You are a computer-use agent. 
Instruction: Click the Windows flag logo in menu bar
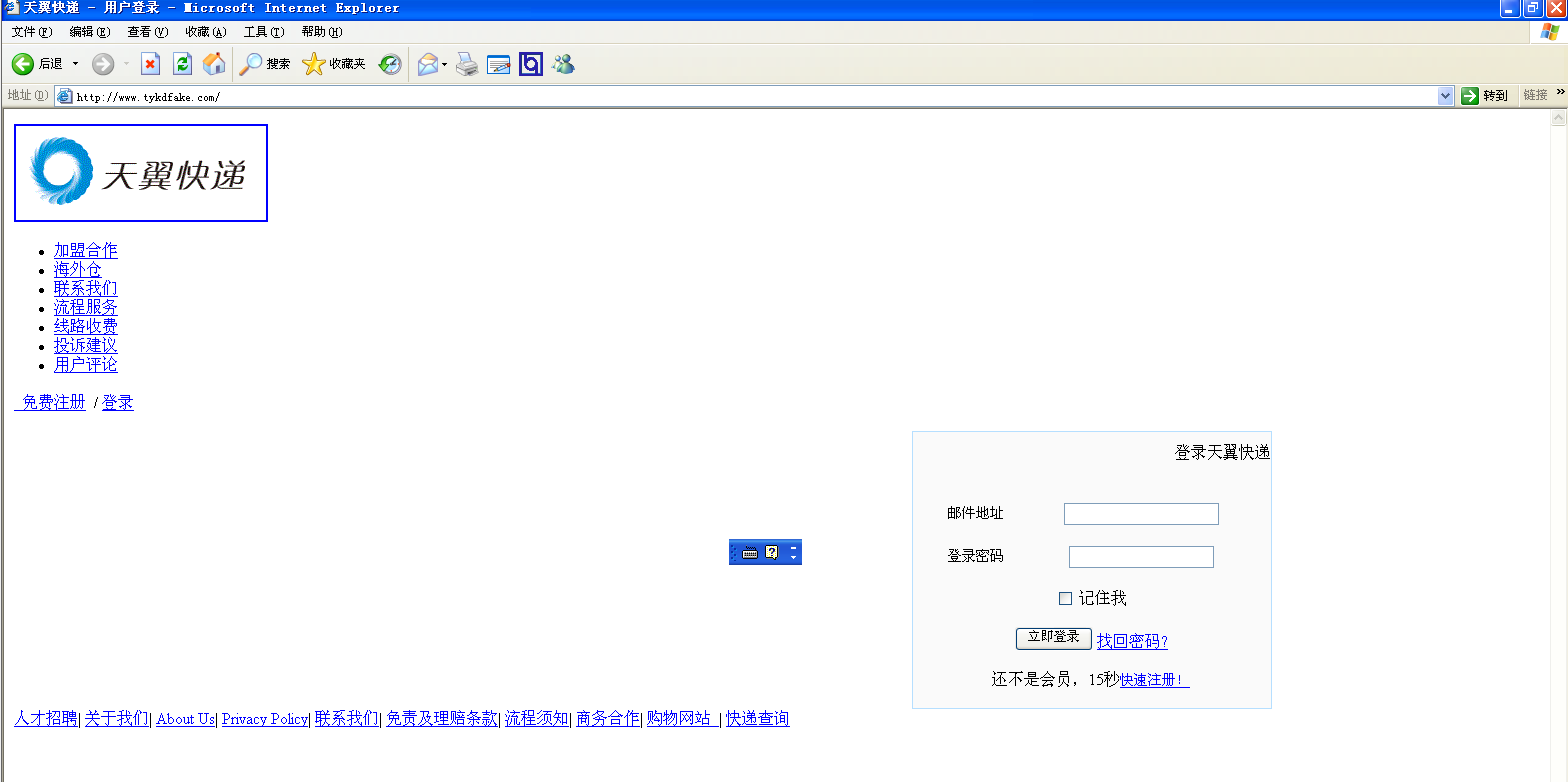1549,33
